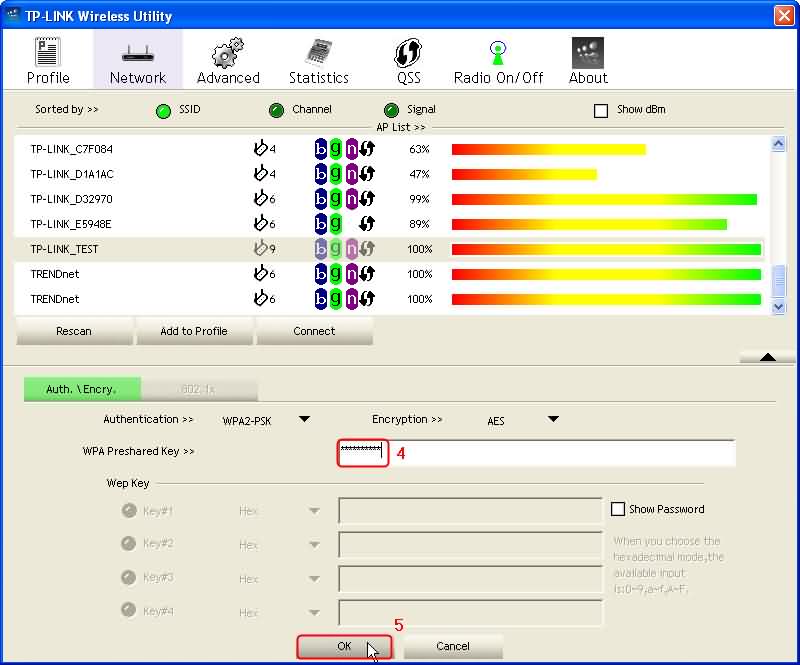The image size is (800, 665).
Task: Click the Key#1 WEP key input field
Action: pyautogui.click(x=470, y=510)
